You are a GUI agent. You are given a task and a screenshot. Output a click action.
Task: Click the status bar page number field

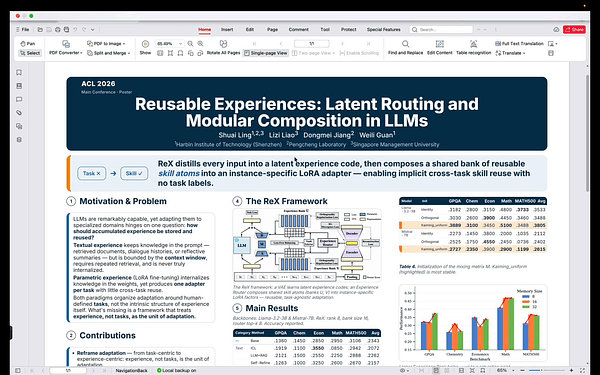click(68, 370)
